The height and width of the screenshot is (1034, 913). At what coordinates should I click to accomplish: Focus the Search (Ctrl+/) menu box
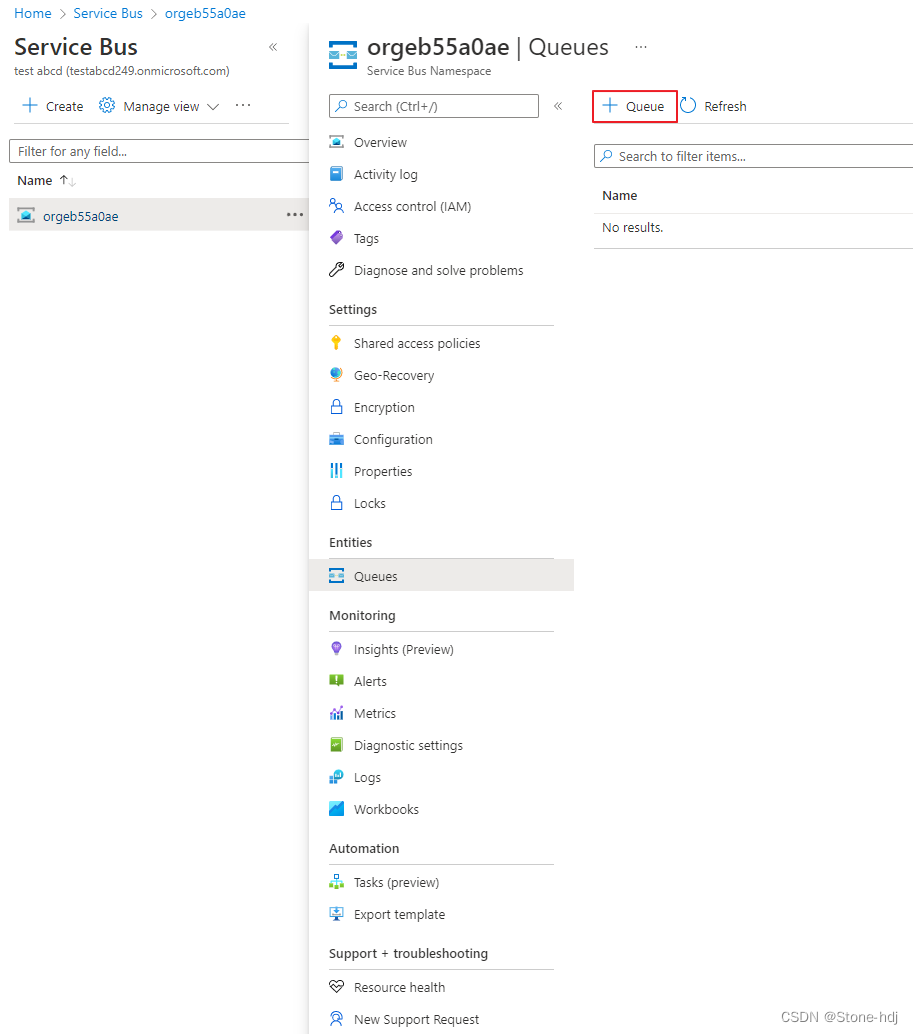pos(434,106)
